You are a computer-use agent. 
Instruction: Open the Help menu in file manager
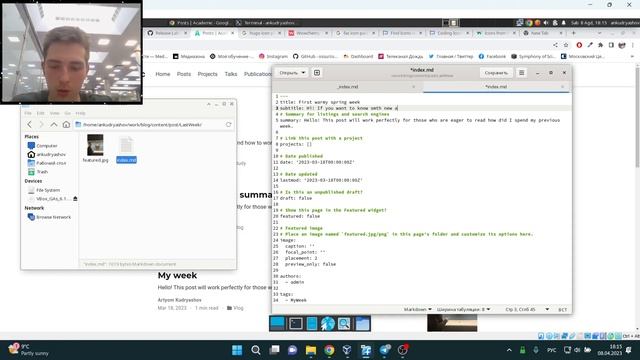[80, 113]
